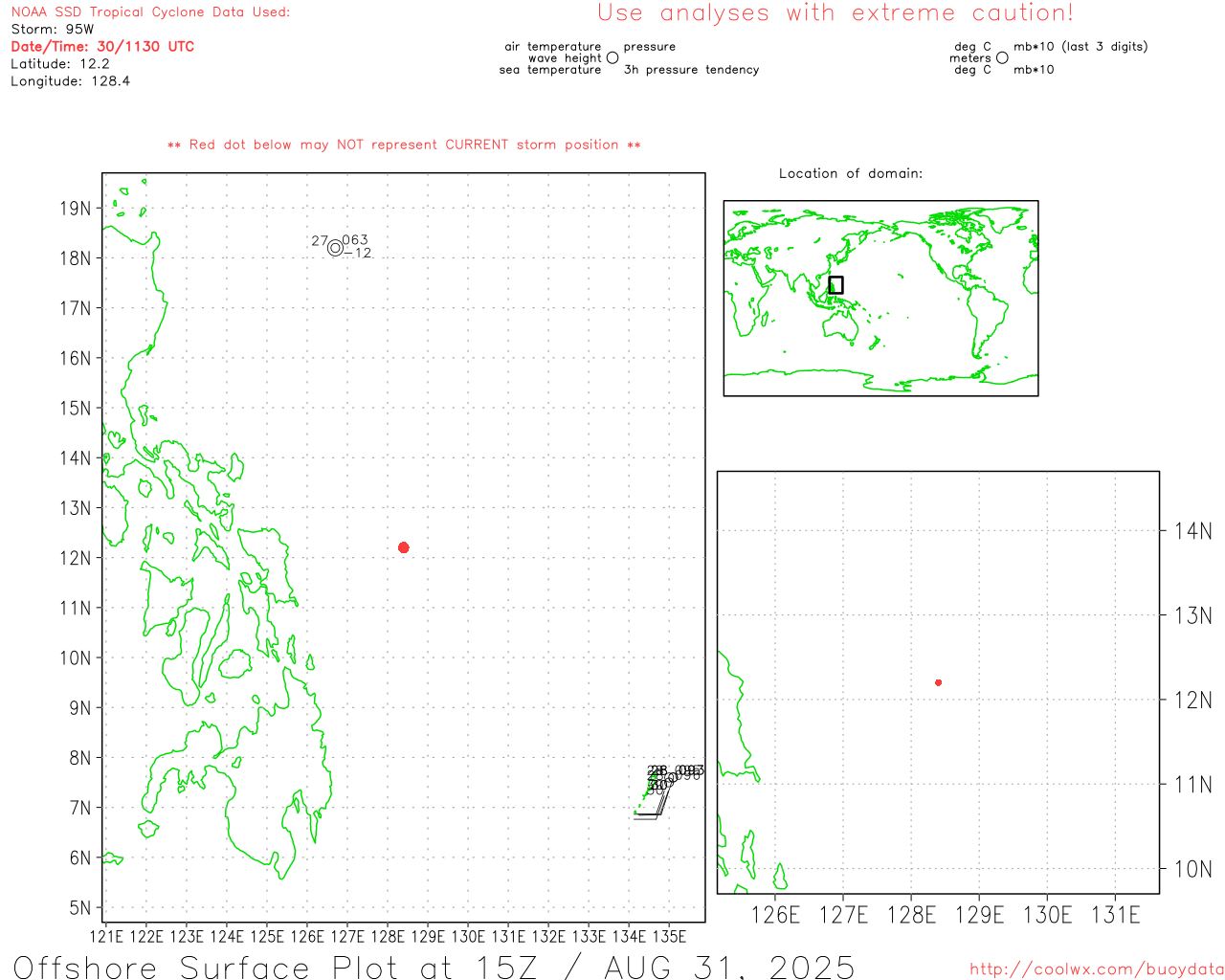
Task: Click the '9N' latitude axis label
Action: click(80, 708)
